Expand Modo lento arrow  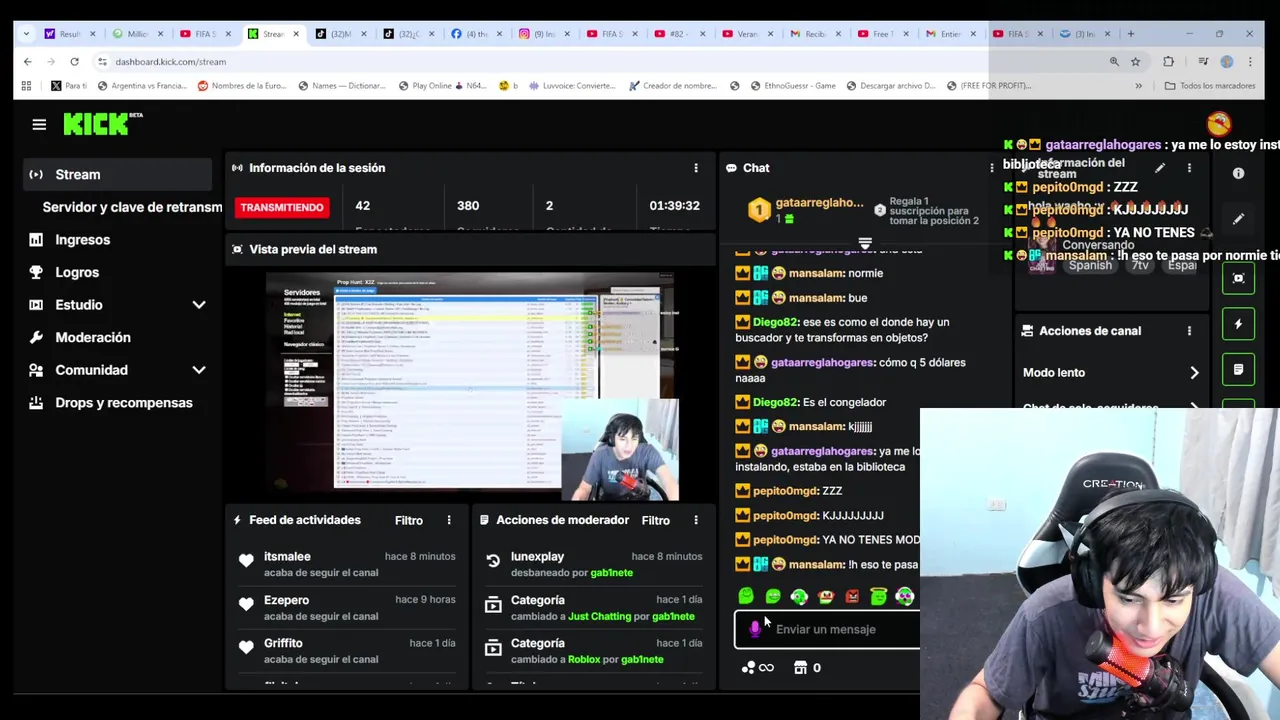1194,373
